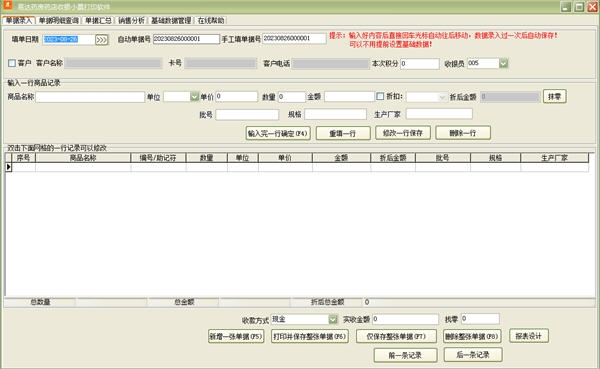Click the 批号 input field

click(247, 114)
